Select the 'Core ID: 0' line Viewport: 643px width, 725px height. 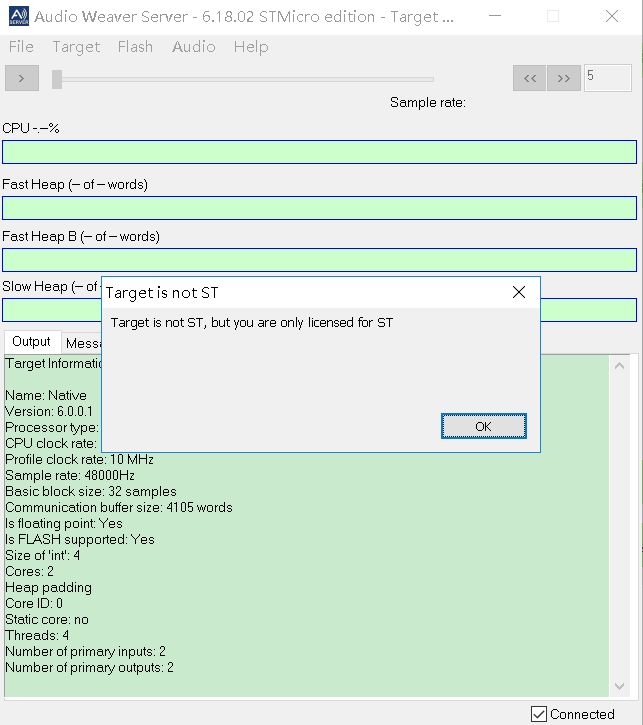(34, 603)
